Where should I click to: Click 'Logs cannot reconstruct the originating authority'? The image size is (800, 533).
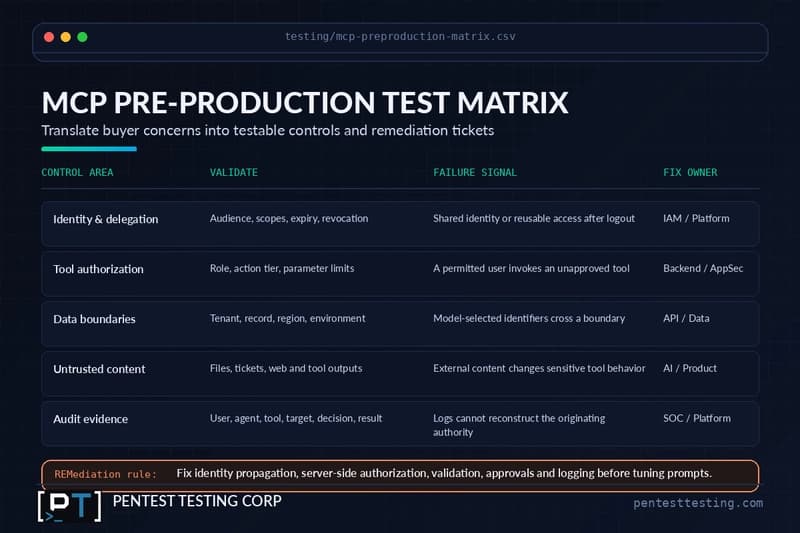point(519,425)
